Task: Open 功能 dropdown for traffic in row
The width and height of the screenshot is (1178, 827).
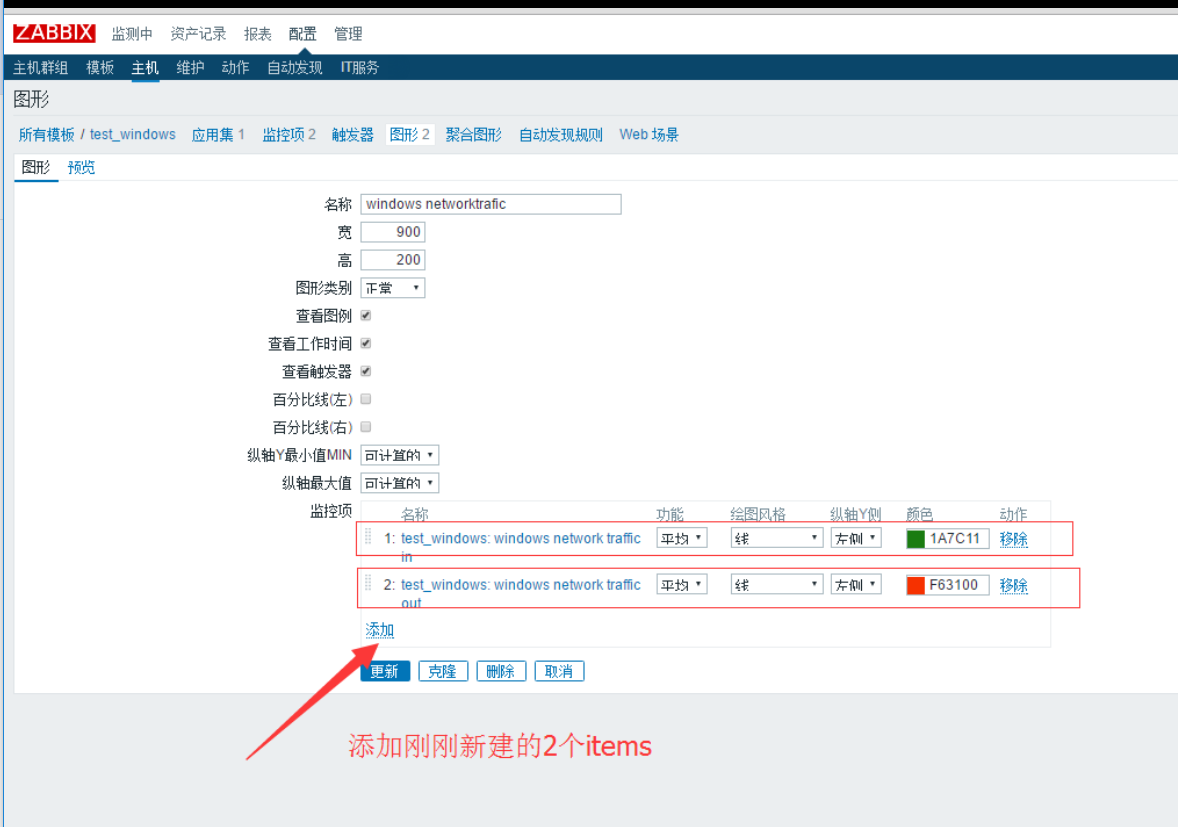Action: click(x=681, y=539)
